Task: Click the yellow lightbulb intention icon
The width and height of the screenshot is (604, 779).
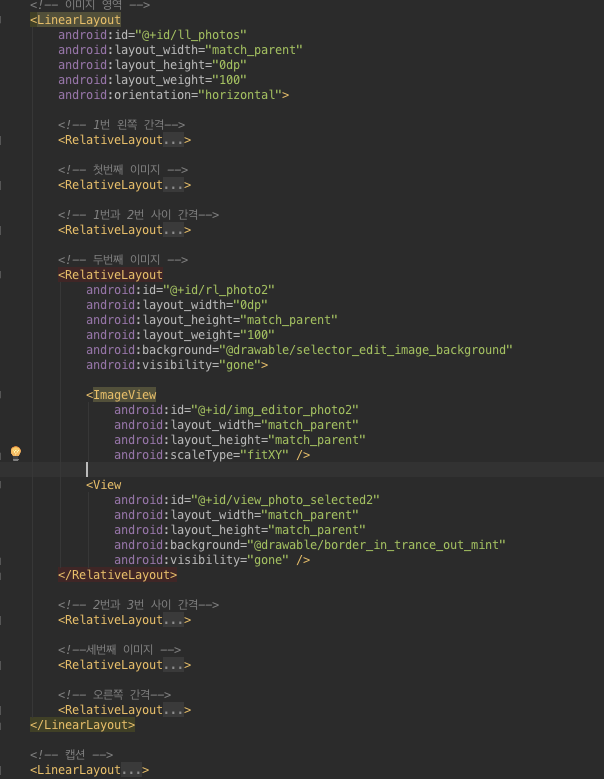Action: point(16,453)
